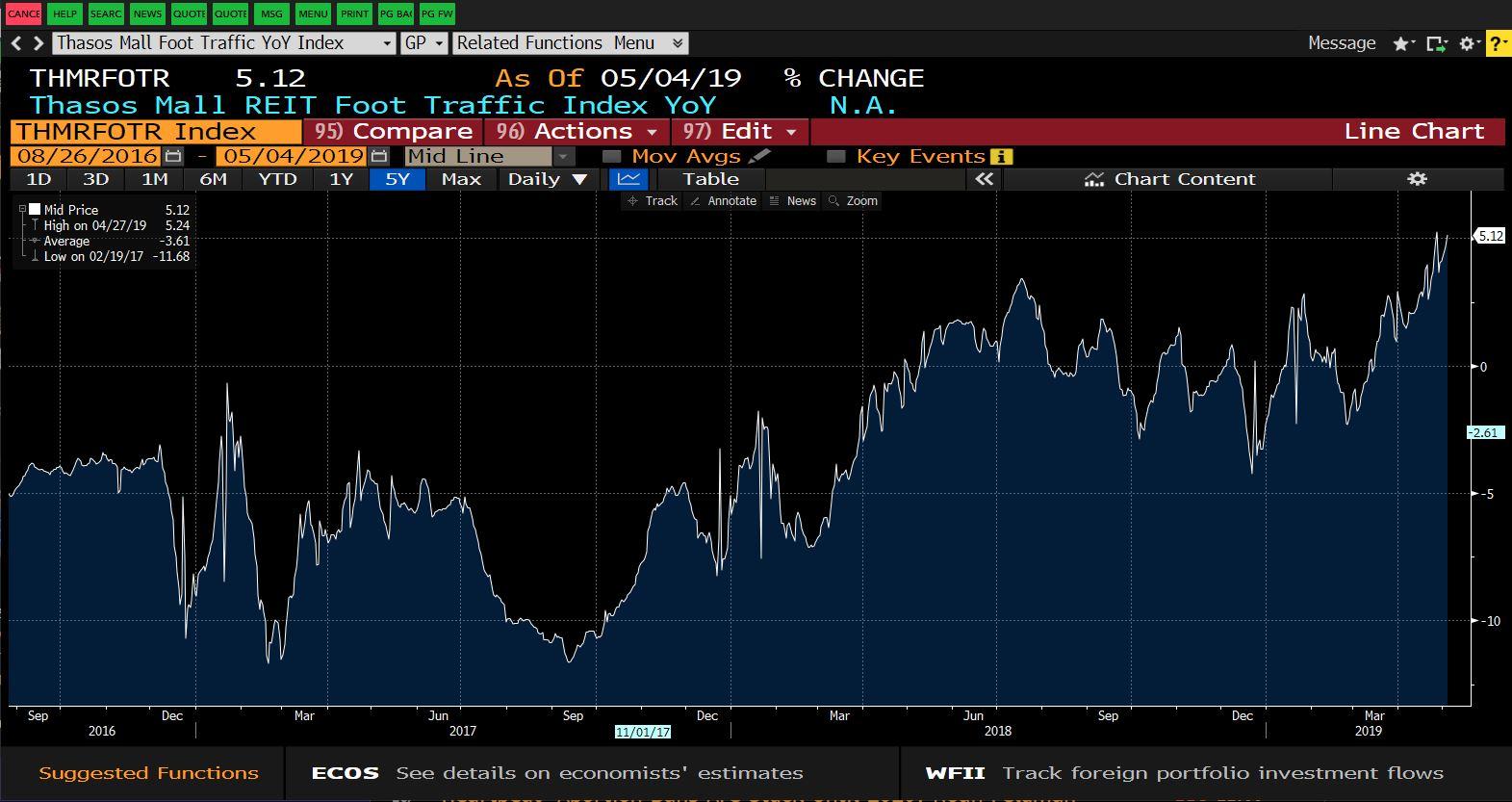Screen dimensions: 1512x802
Task: Click the 11/01/17 timeline date marker
Action: (x=643, y=732)
